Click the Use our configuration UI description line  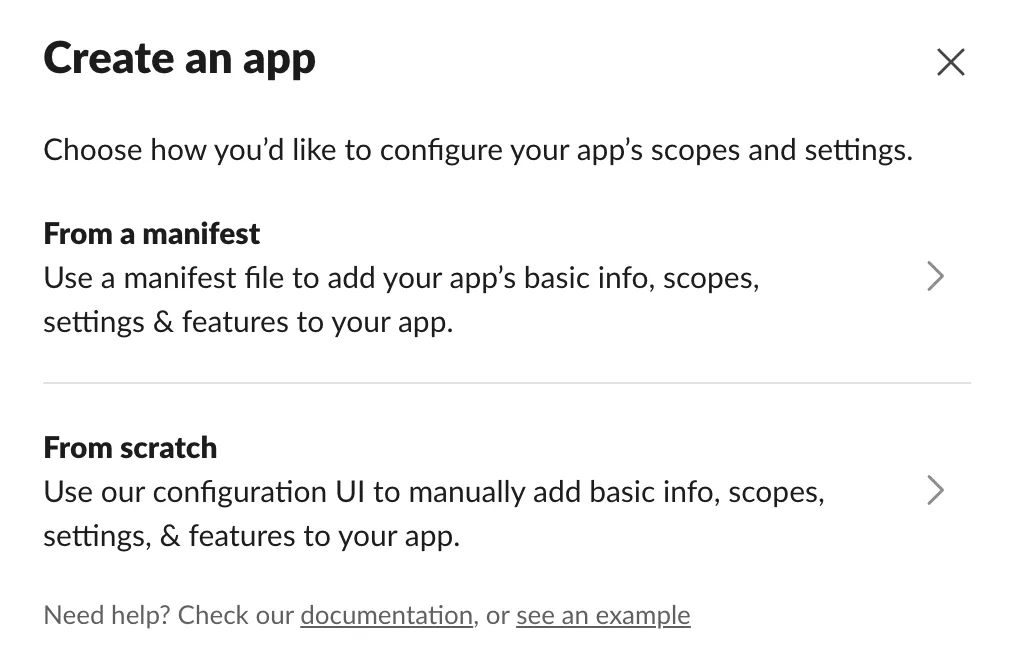[x=433, y=492]
